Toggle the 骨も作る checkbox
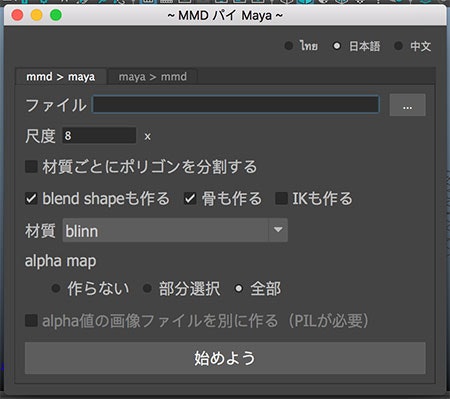Viewport: 450px width, 399px height. click(190, 198)
